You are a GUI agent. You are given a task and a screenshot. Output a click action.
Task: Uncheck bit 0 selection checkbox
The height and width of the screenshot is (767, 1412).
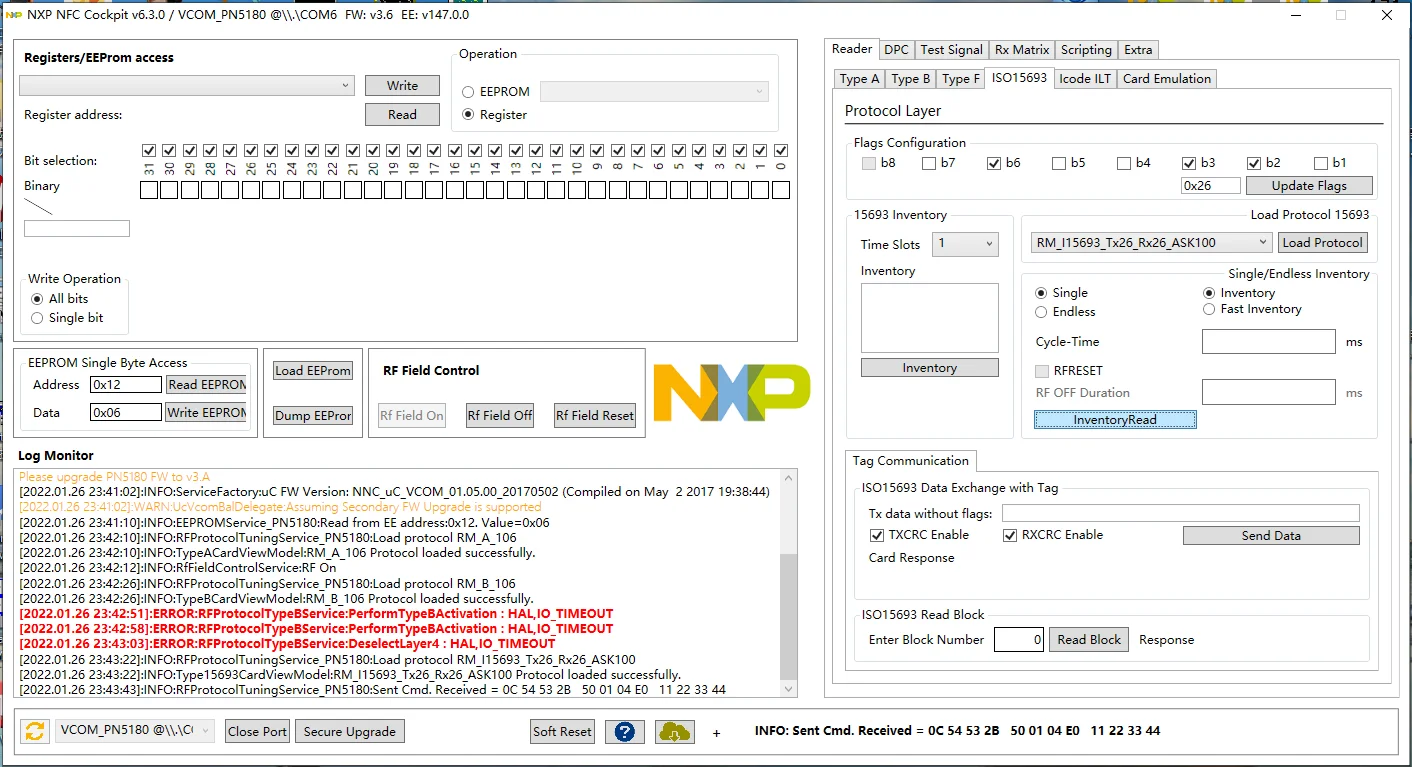tap(780, 150)
